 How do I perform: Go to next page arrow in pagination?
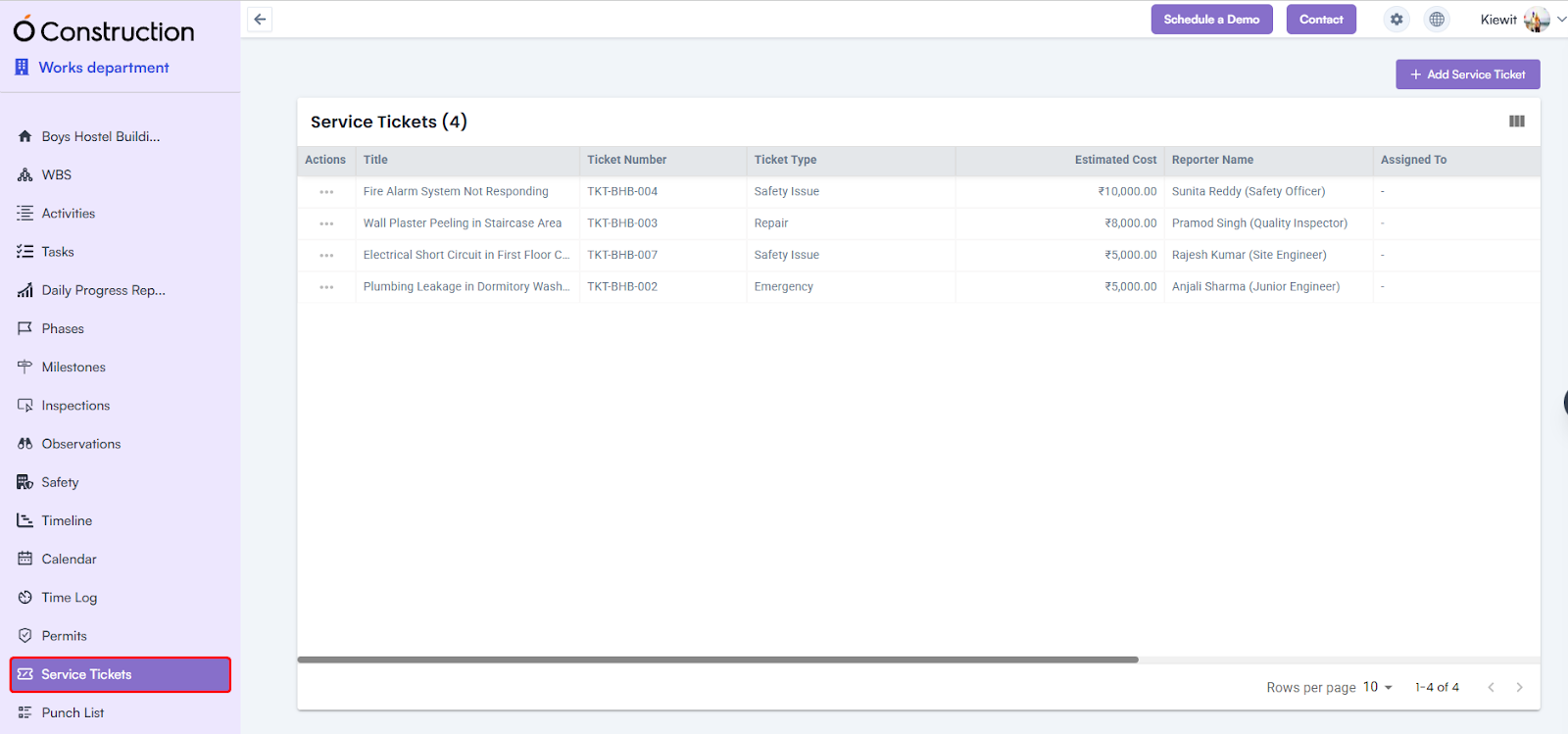pos(1519,687)
